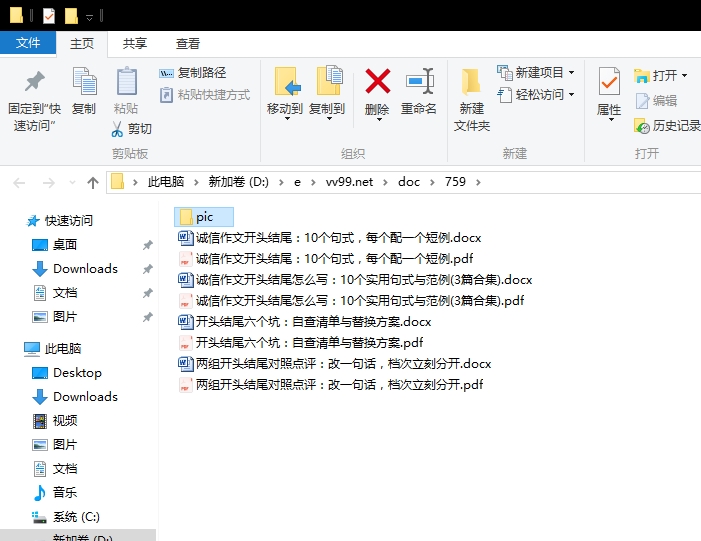Click the Up one level arrow

pyautogui.click(x=93, y=182)
